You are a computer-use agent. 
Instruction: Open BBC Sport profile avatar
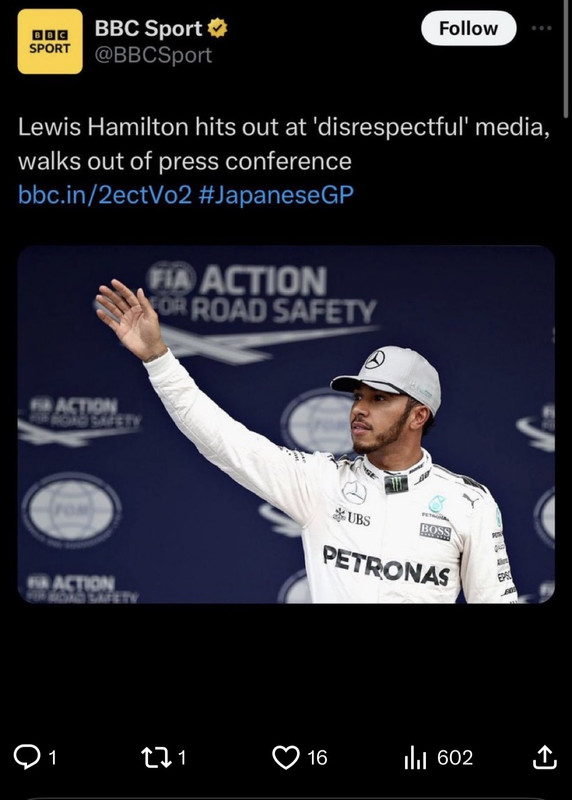50,42
